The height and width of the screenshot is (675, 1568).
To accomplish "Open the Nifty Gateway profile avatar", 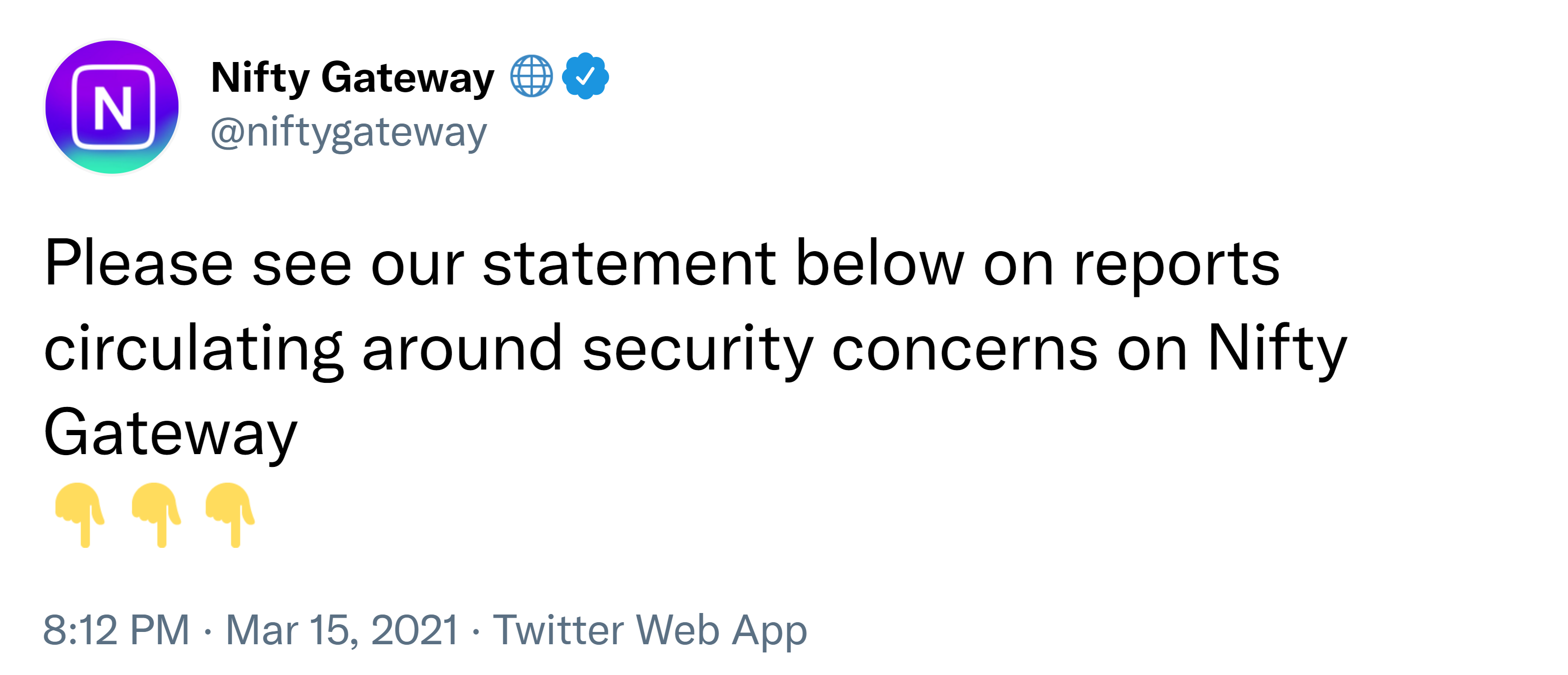I will tap(112, 107).
